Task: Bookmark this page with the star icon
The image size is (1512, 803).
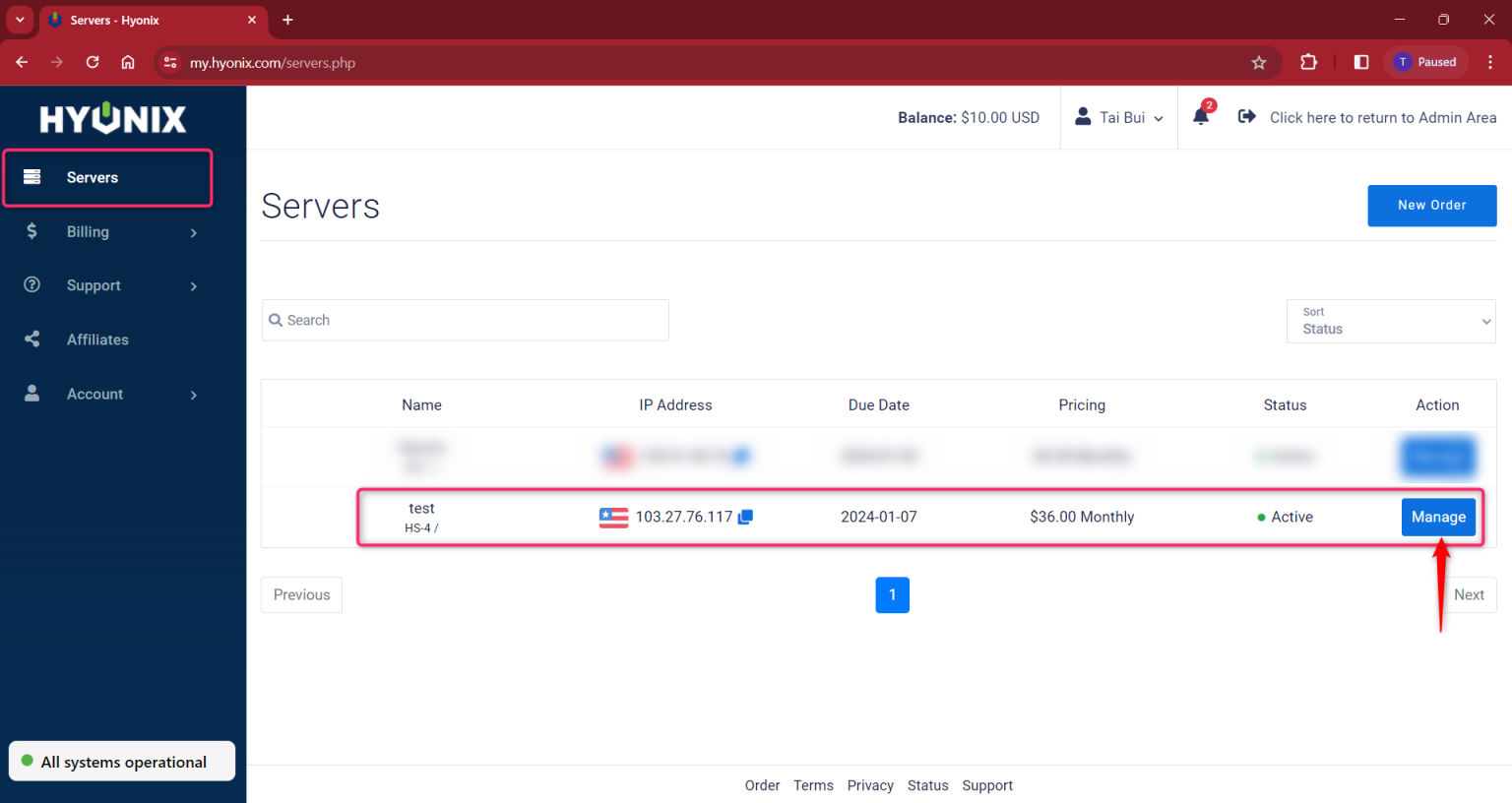Action: 1258,63
